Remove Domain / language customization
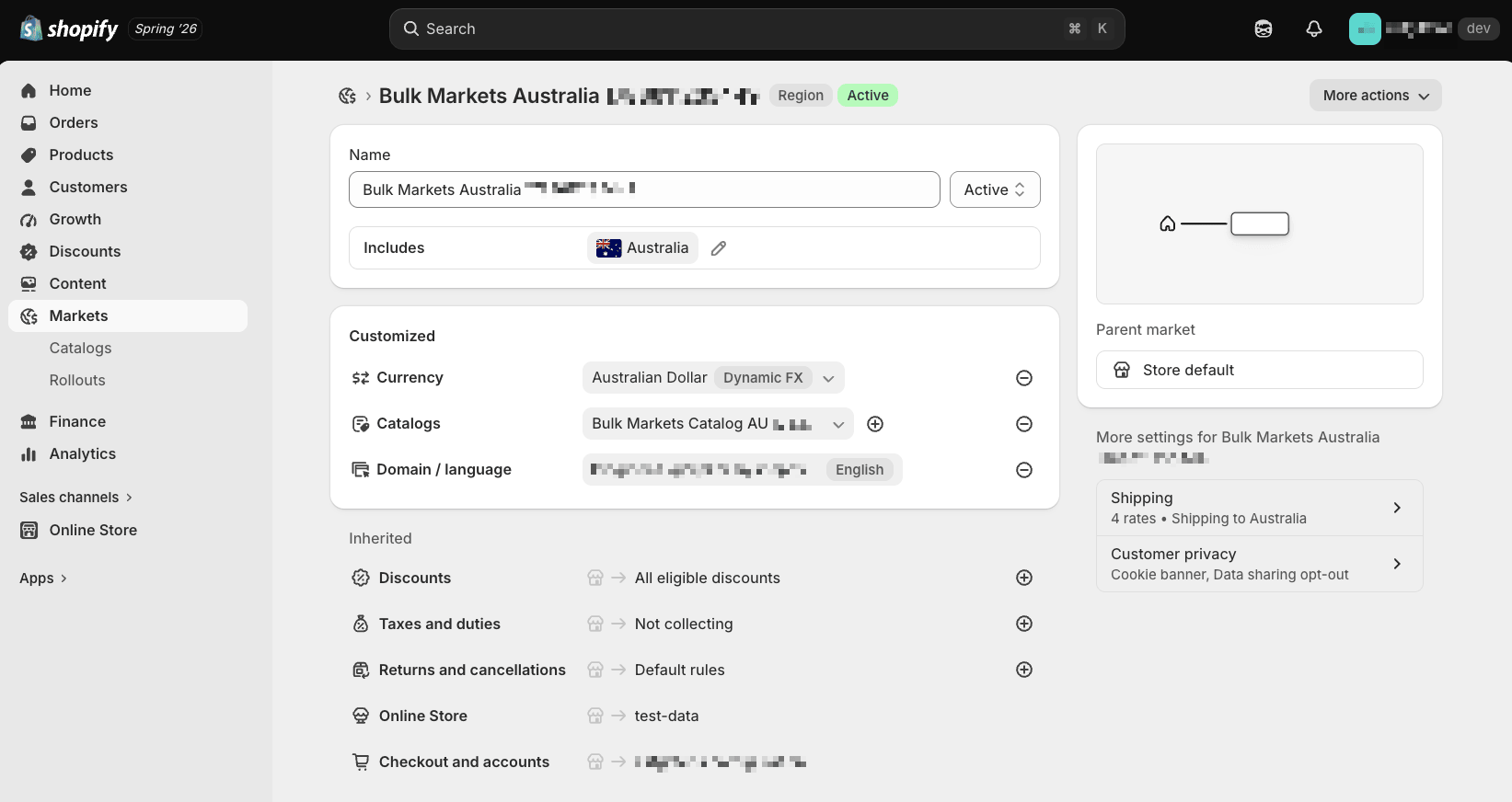 [x=1024, y=470]
